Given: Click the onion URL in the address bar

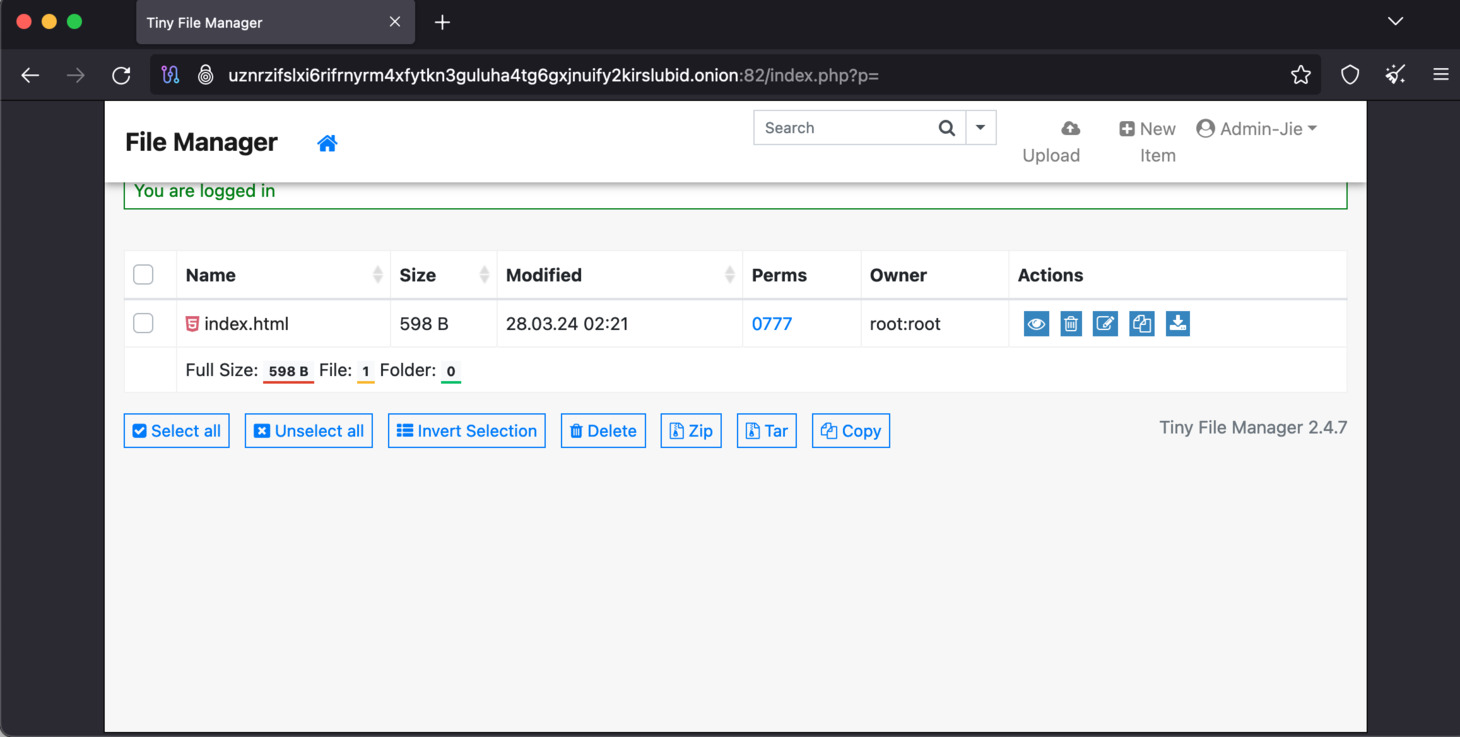Looking at the screenshot, I should coord(553,75).
